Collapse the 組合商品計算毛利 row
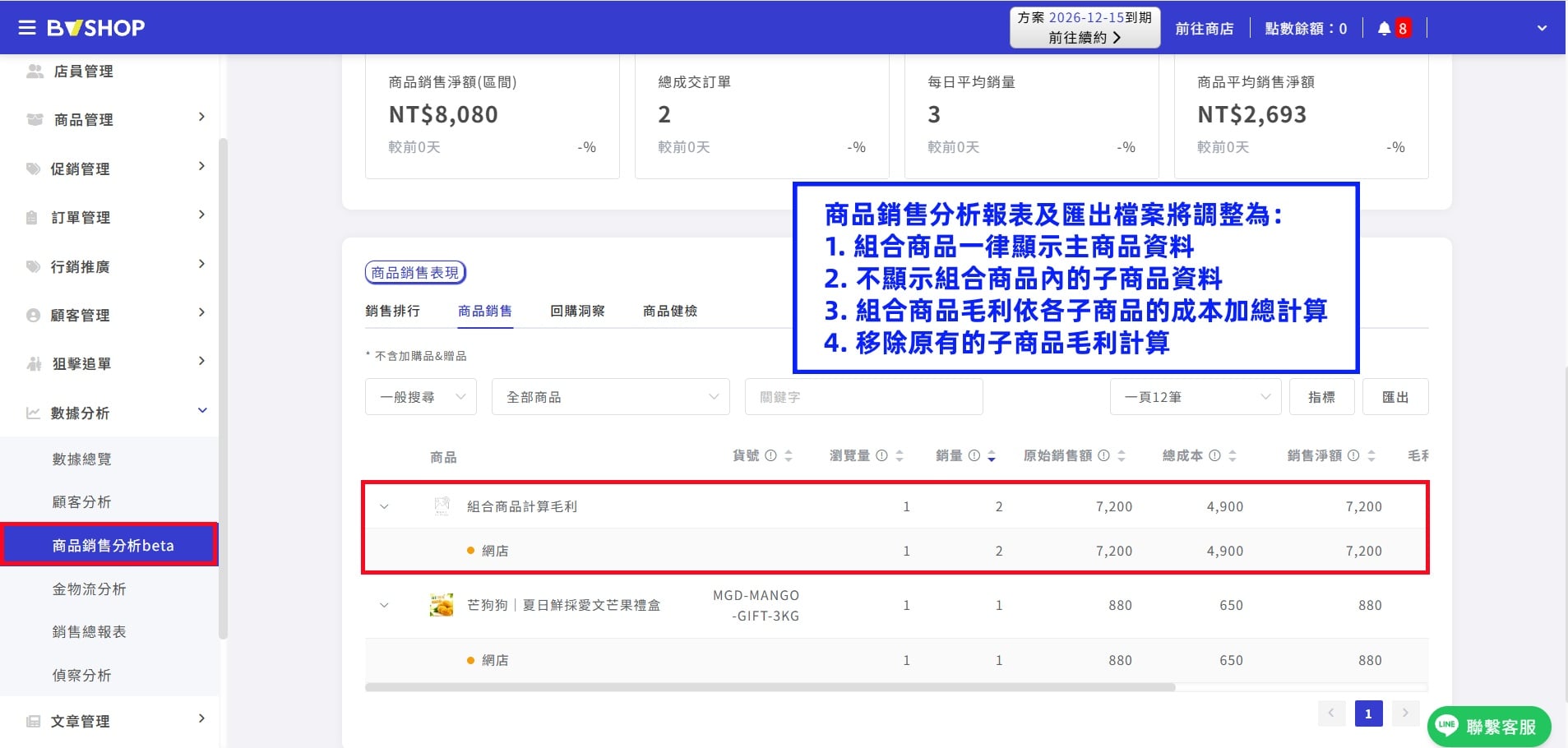The height and width of the screenshot is (748, 1568). 384,506
